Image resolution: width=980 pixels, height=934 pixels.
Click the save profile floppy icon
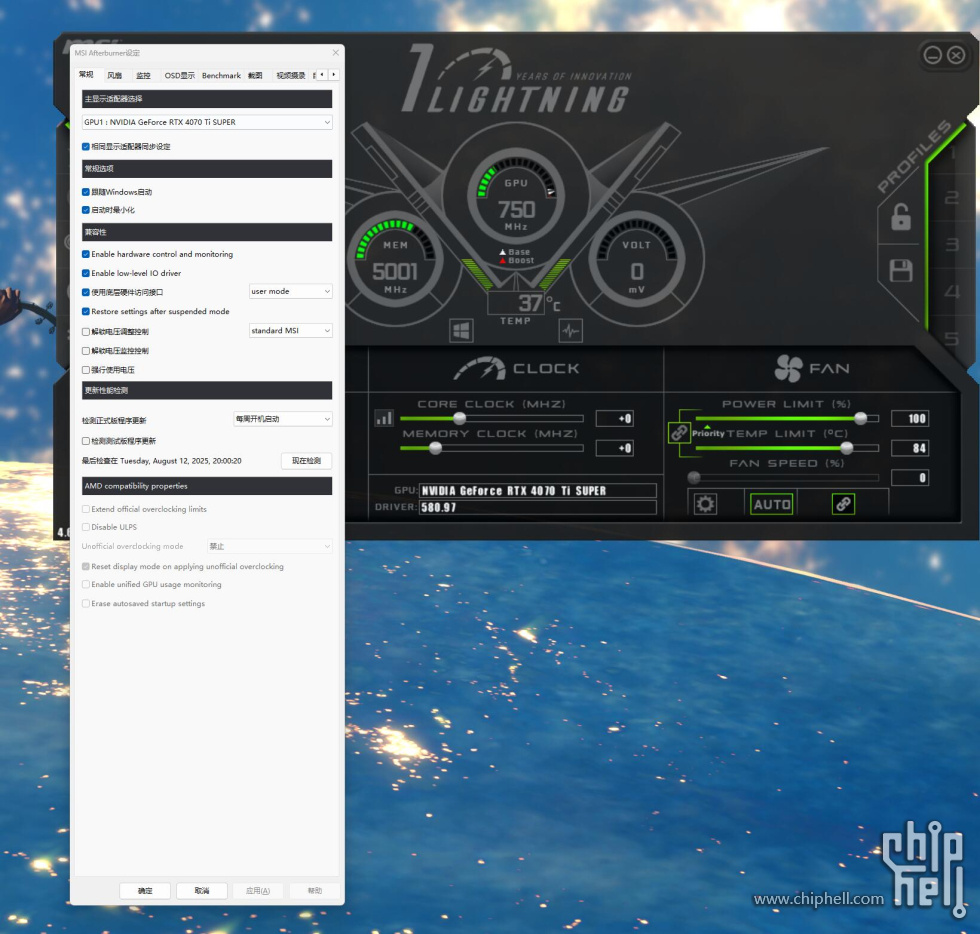coord(901,271)
